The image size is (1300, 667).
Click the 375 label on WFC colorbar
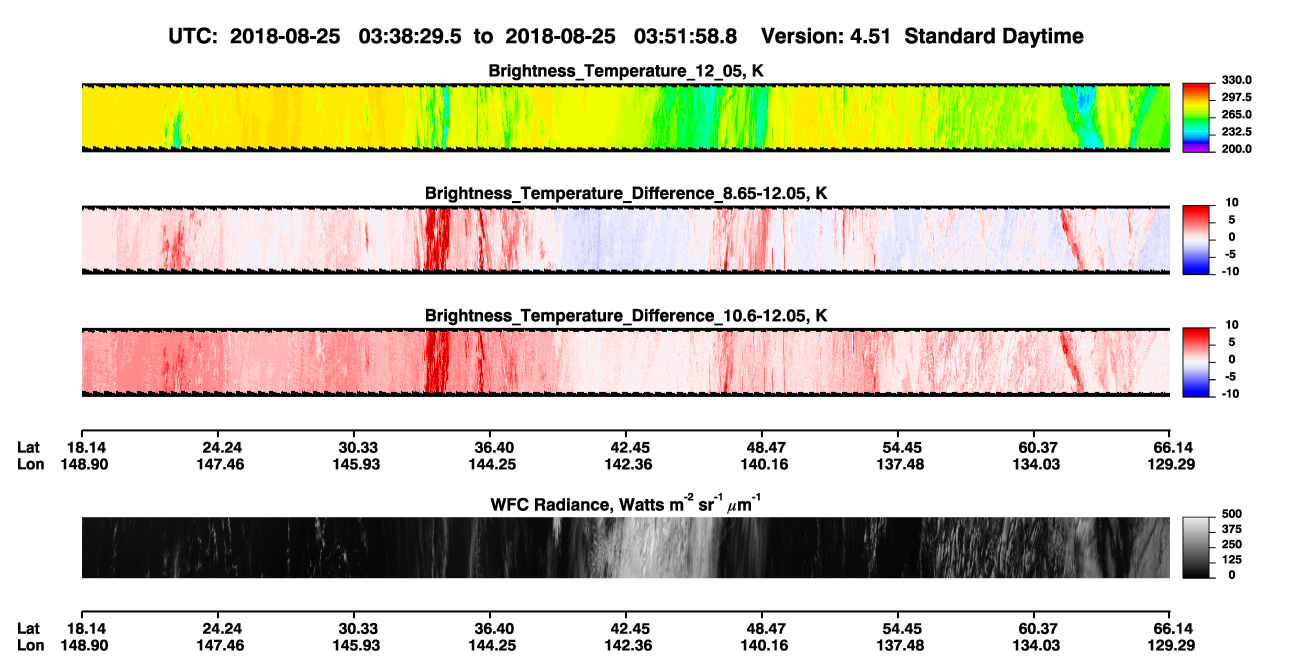1231,528
